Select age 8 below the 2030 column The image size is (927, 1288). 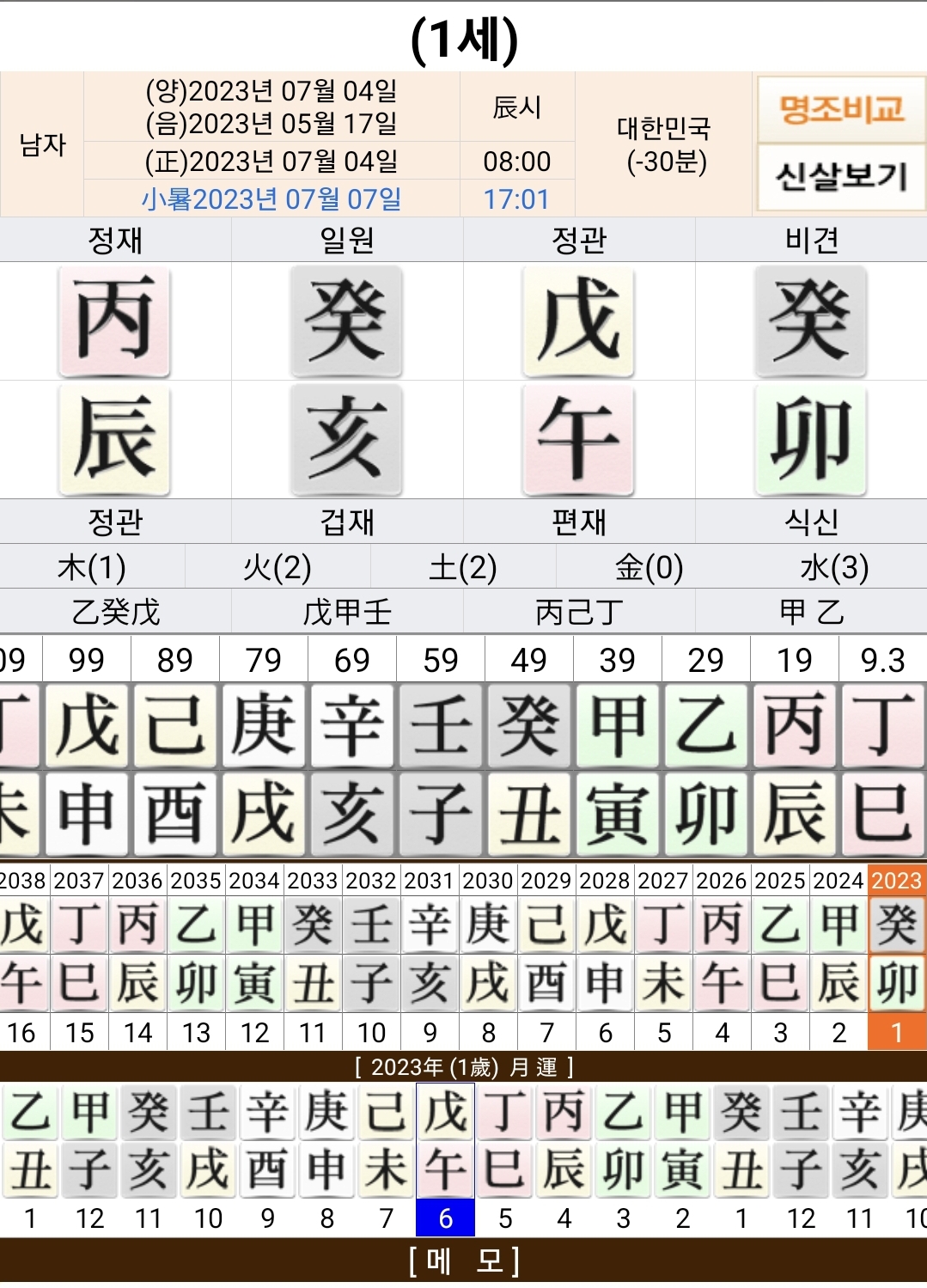point(488,1032)
